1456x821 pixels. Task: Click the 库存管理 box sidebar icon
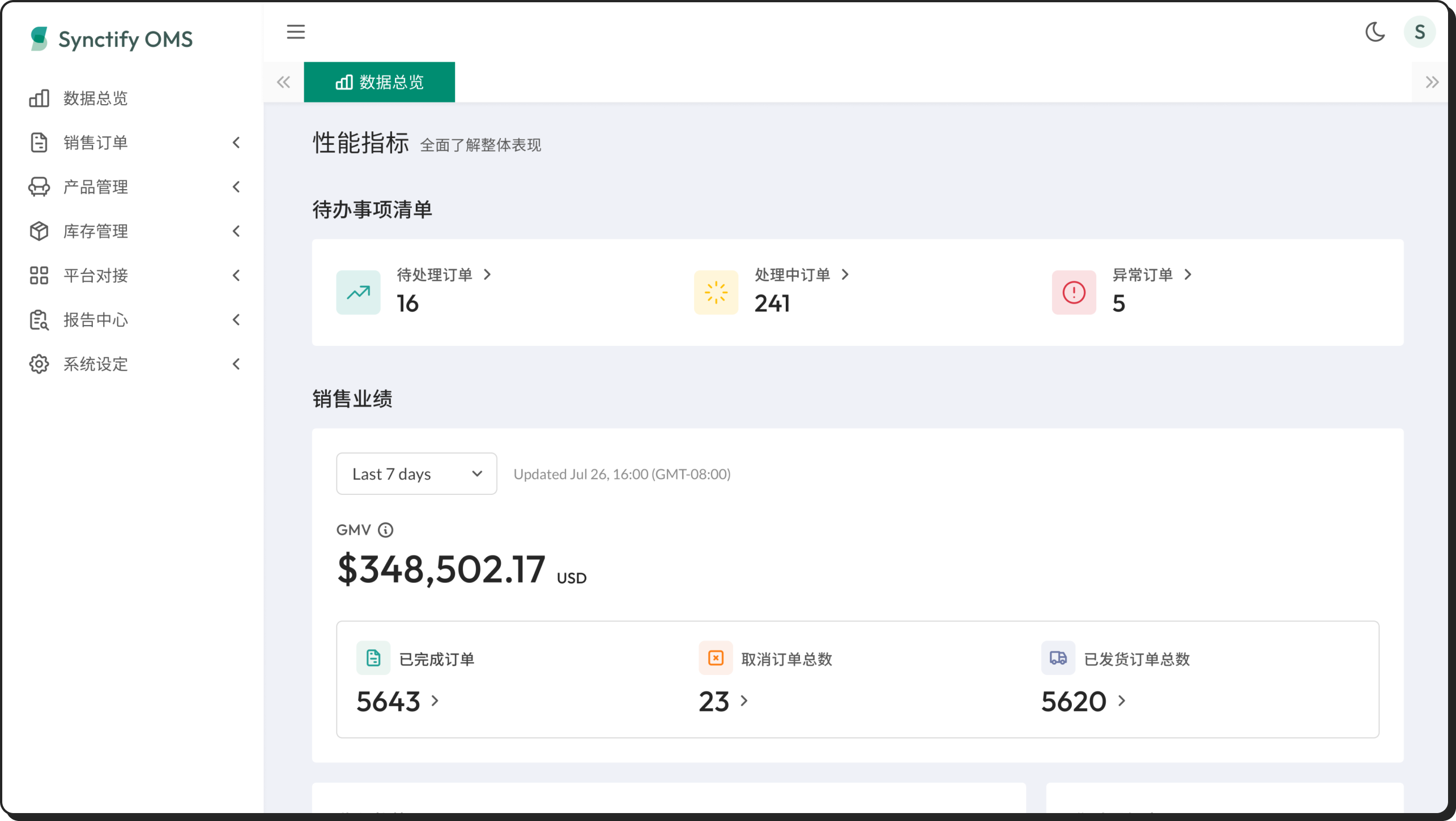(x=39, y=231)
